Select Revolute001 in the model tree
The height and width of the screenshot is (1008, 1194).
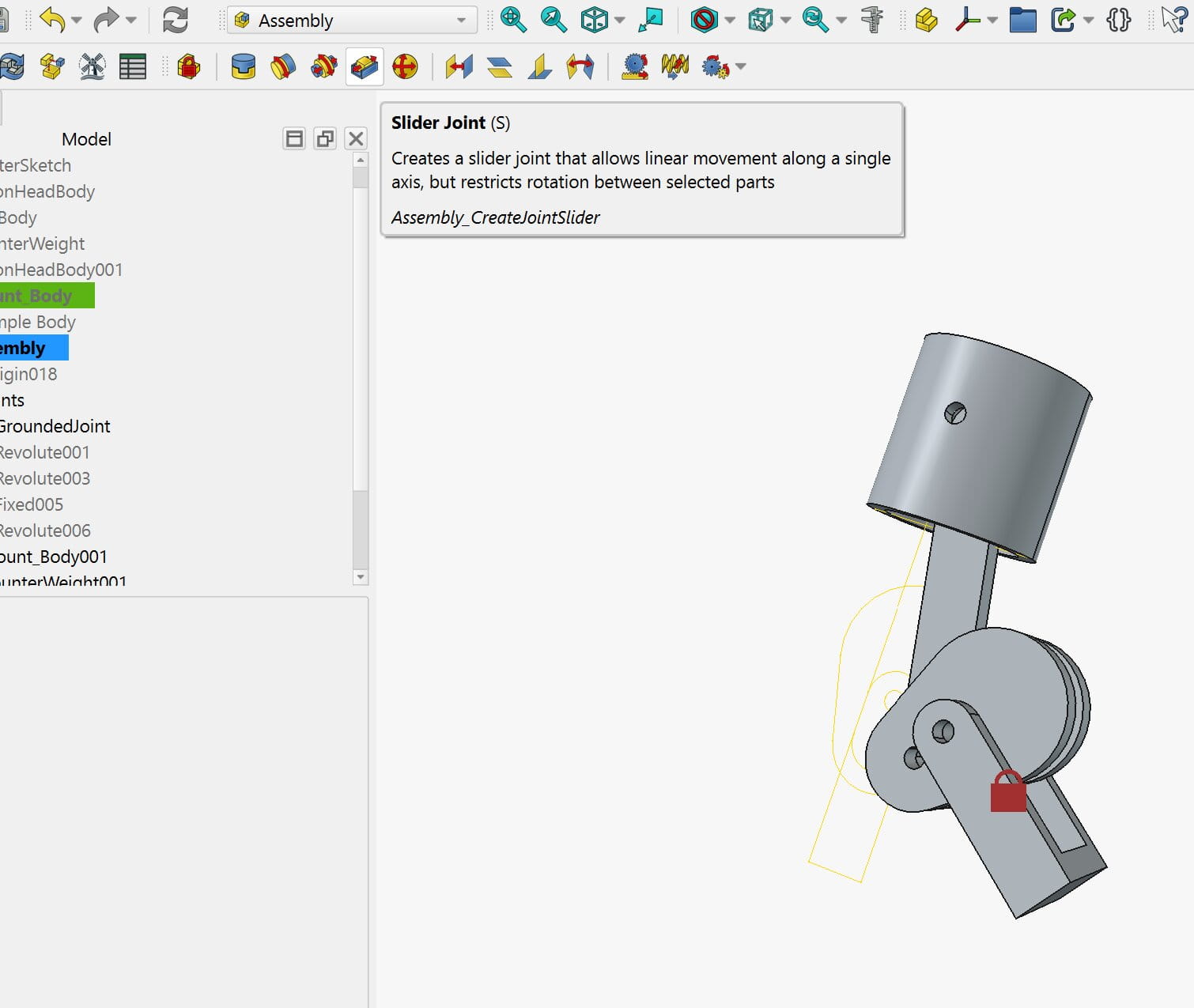pos(44,452)
